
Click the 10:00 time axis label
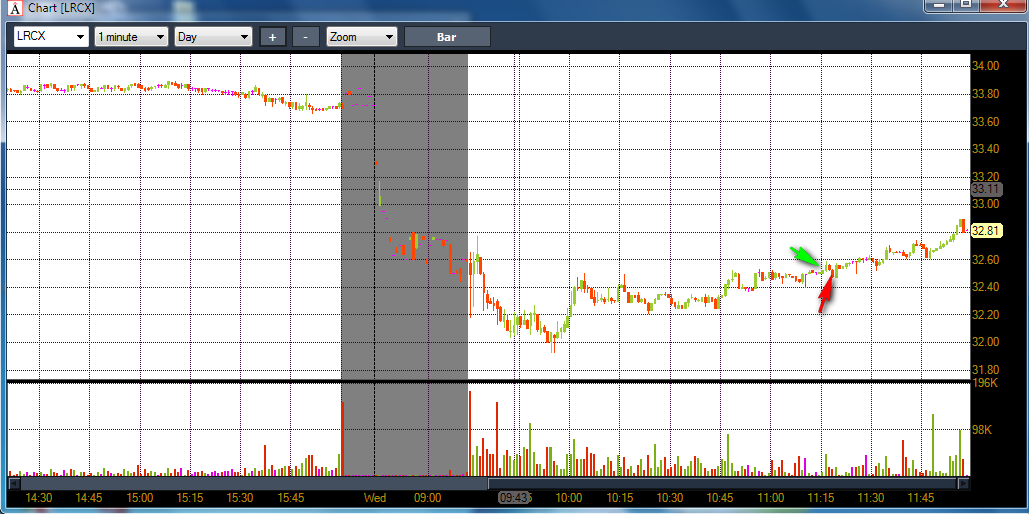(x=569, y=498)
